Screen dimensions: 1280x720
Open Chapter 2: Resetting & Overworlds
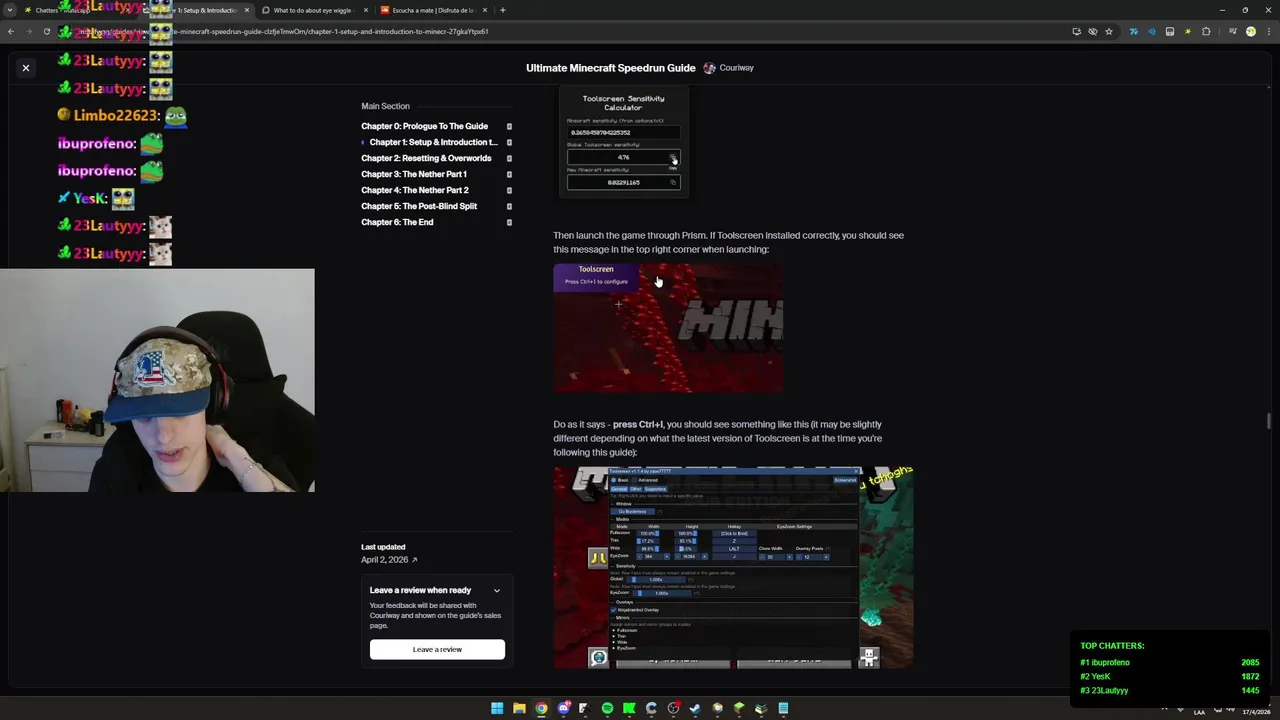(426, 158)
